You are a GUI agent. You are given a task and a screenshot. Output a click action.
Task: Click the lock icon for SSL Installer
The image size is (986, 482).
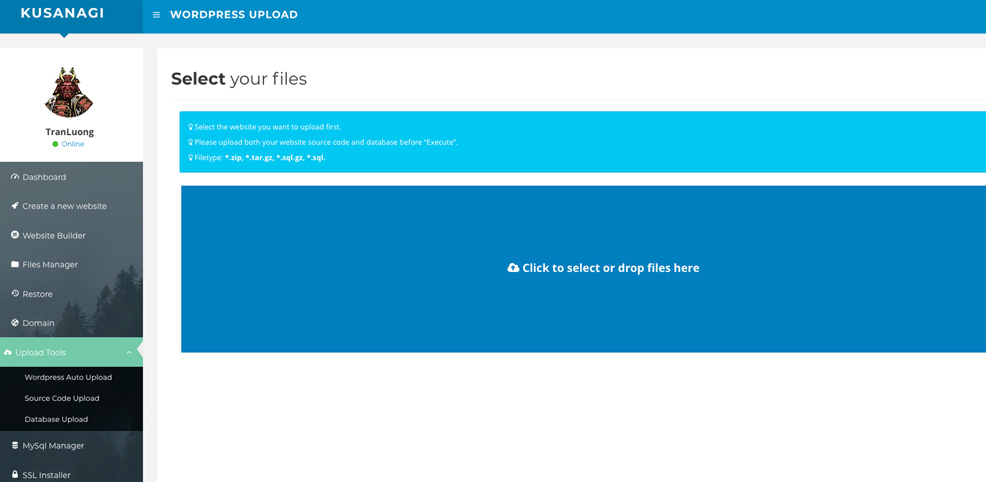tap(15, 475)
